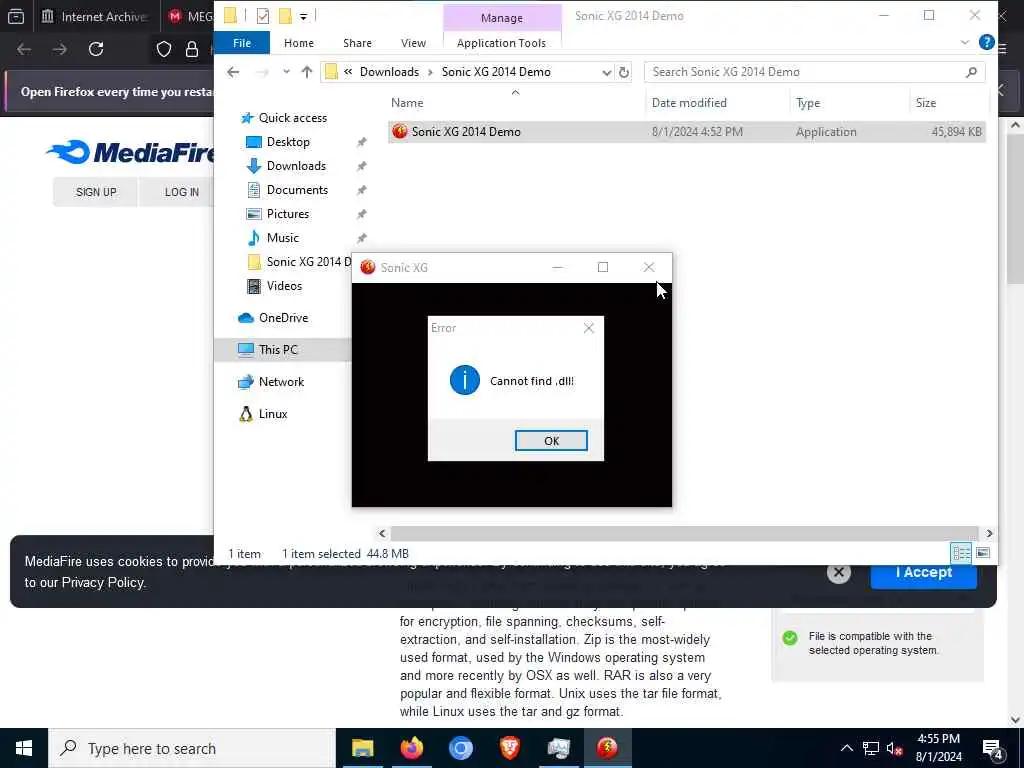Screen dimensions: 1024x768
Task: Click I Accept on MediaFire cookie banner
Action: (x=923, y=572)
